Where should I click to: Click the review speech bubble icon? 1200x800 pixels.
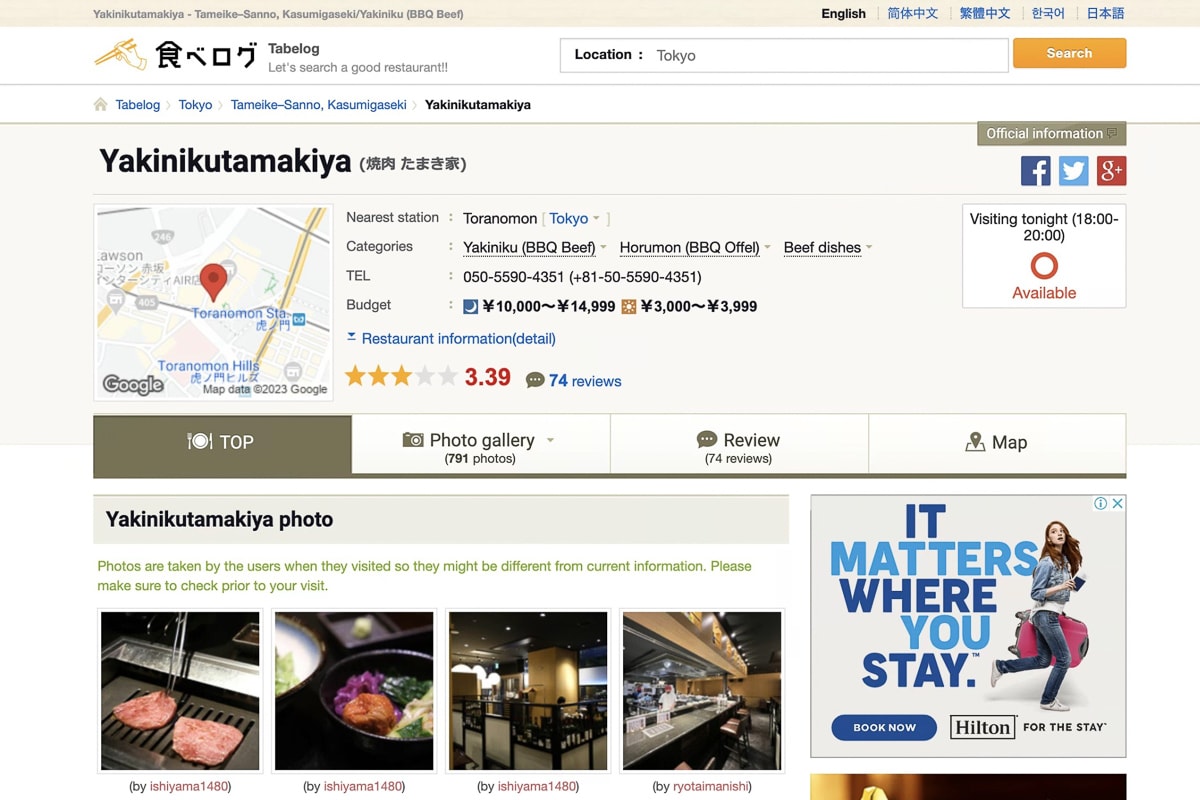(x=535, y=381)
